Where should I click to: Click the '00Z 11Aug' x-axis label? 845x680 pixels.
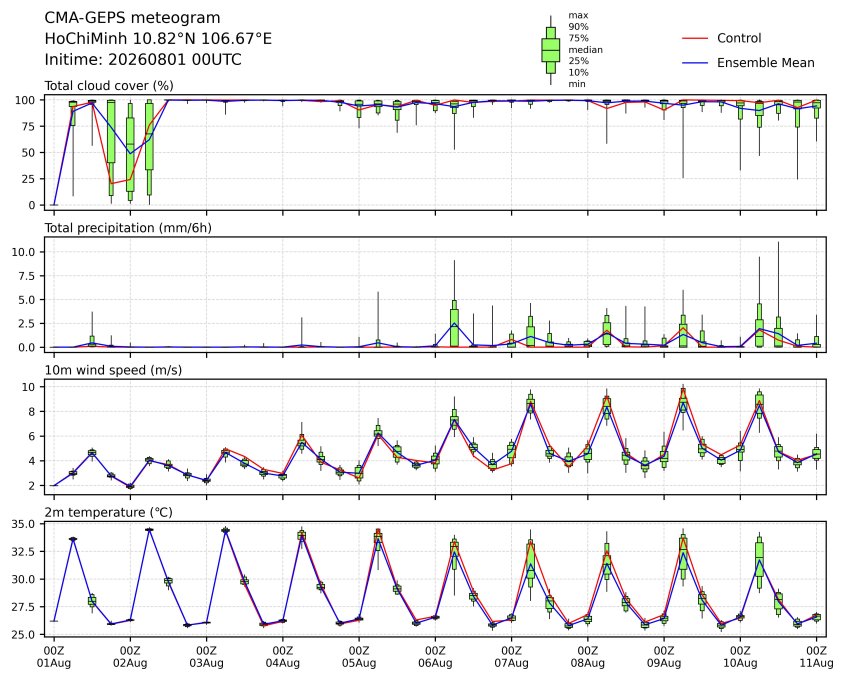[816, 657]
